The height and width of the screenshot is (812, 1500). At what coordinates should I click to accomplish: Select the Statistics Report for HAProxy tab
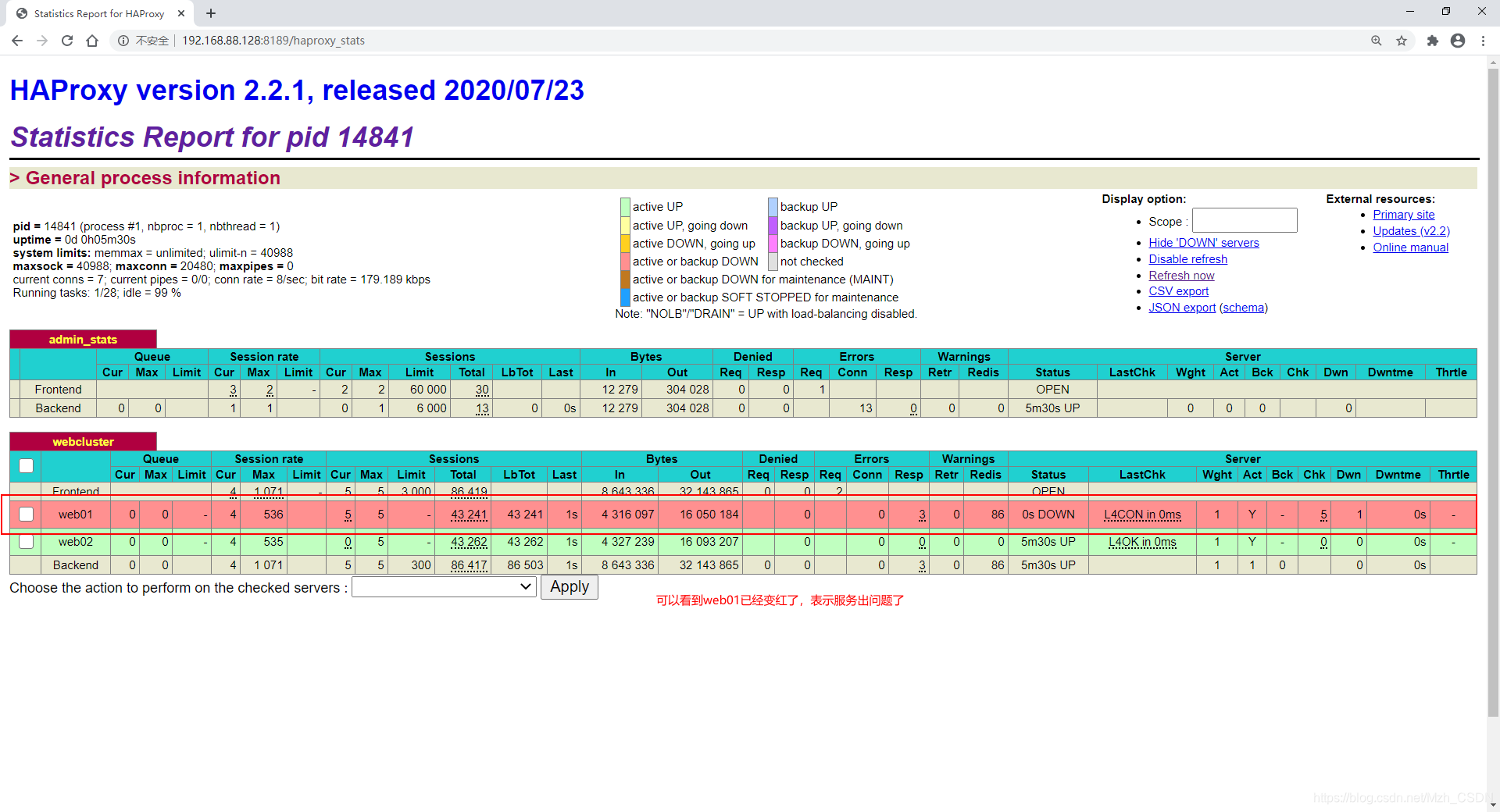(x=99, y=13)
